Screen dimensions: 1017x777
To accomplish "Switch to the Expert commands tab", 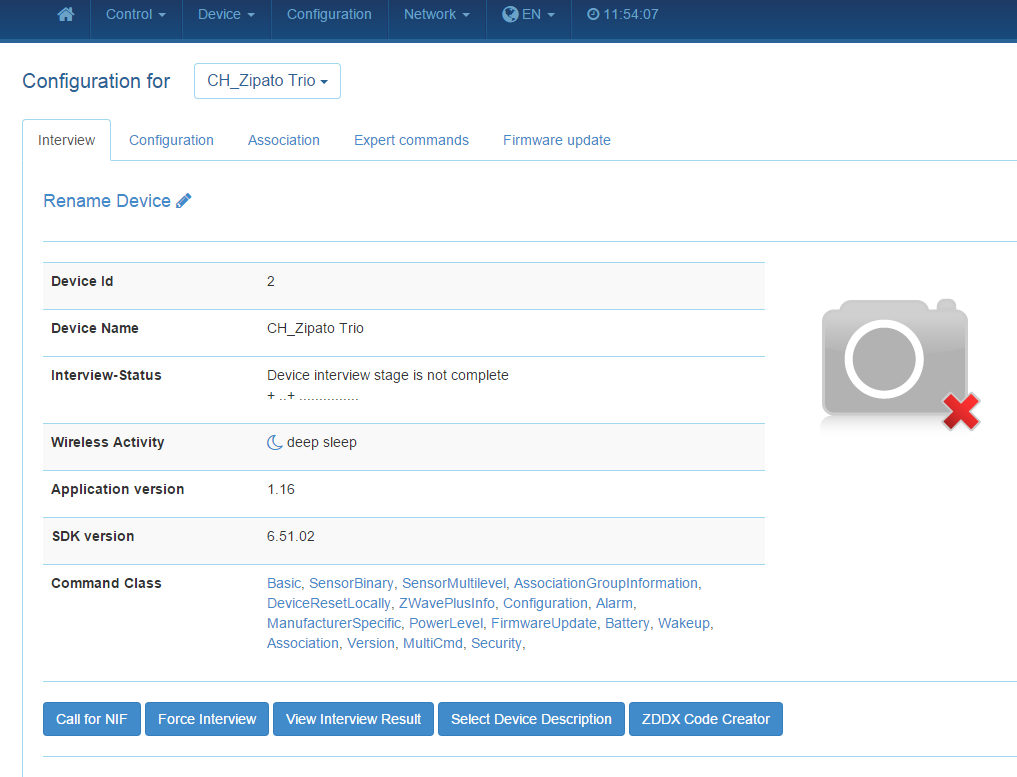I will tap(411, 141).
